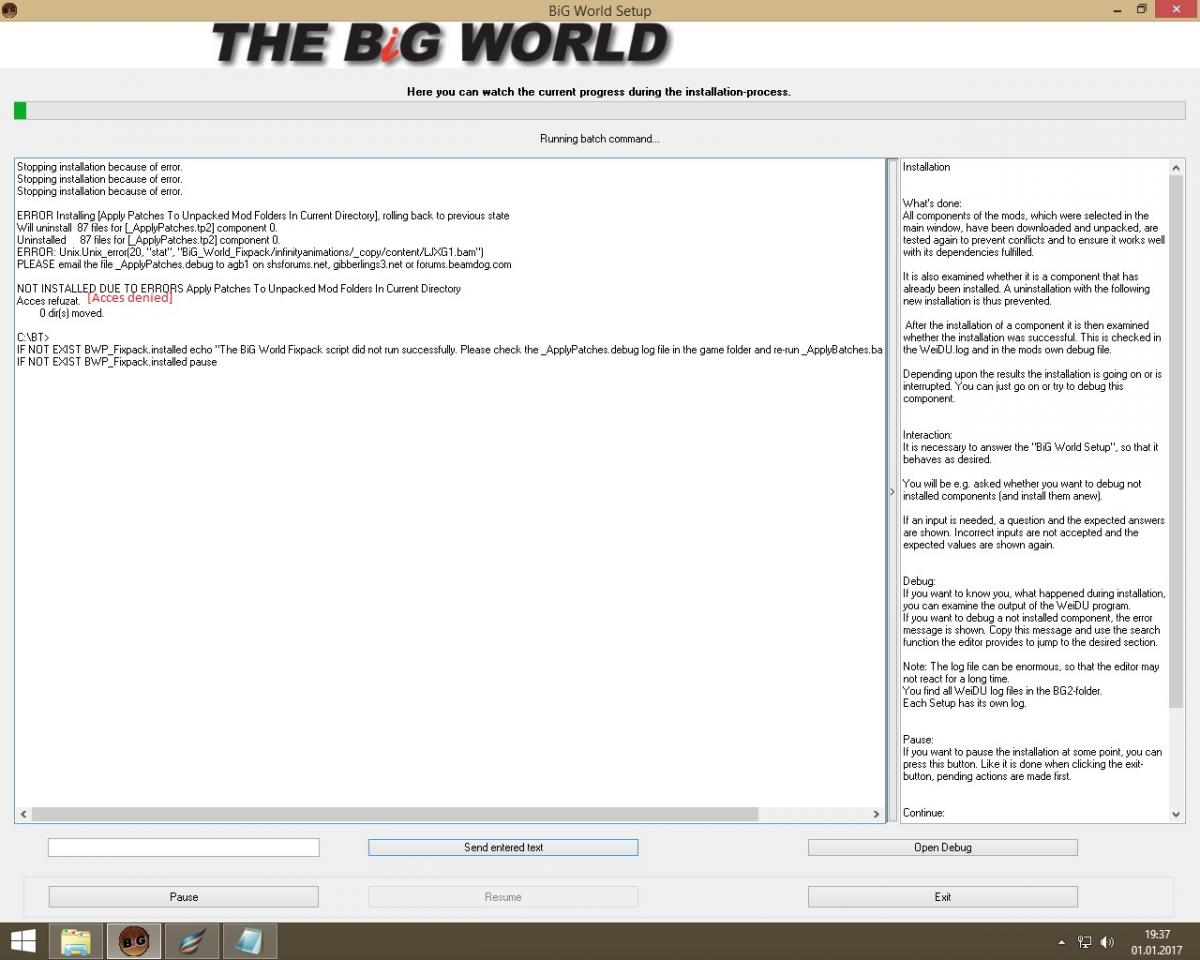
Task: Click the first 'Stopping installation because of error.' line
Action: [x=100, y=167]
